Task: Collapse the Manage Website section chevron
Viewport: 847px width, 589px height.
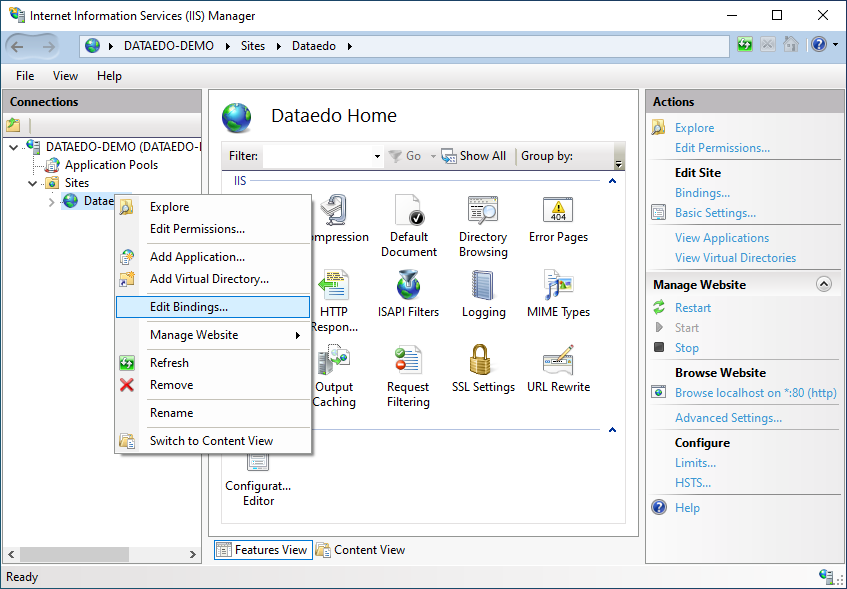Action: (824, 285)
